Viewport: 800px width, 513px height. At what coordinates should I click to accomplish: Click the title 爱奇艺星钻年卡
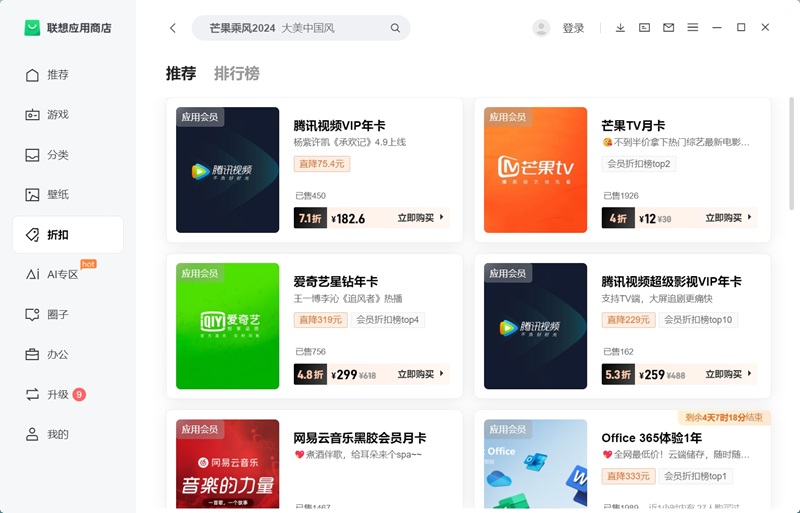pyautogui.click(x=336, y=282)
